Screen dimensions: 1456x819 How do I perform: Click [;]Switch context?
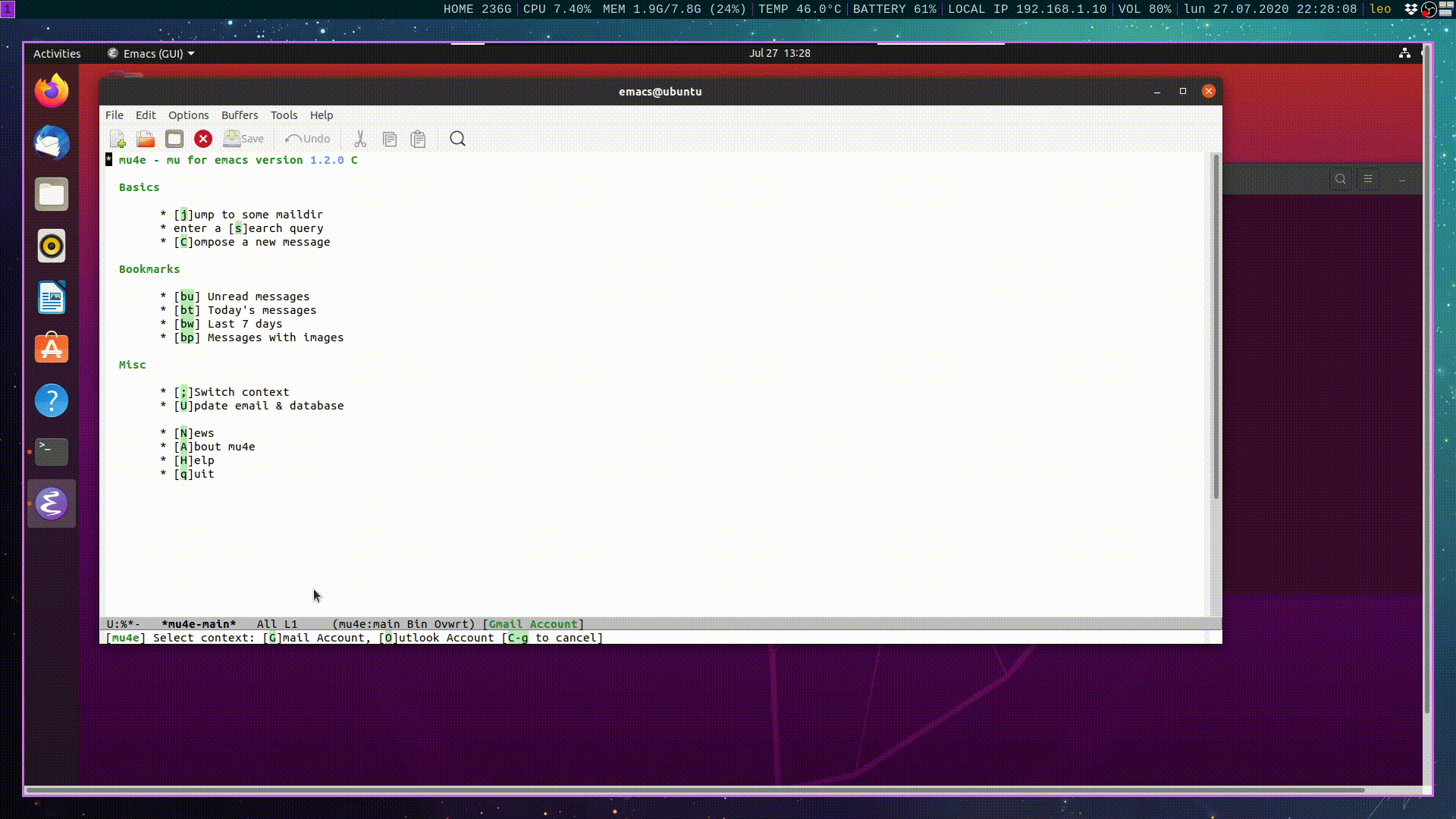tap(231, 392)
